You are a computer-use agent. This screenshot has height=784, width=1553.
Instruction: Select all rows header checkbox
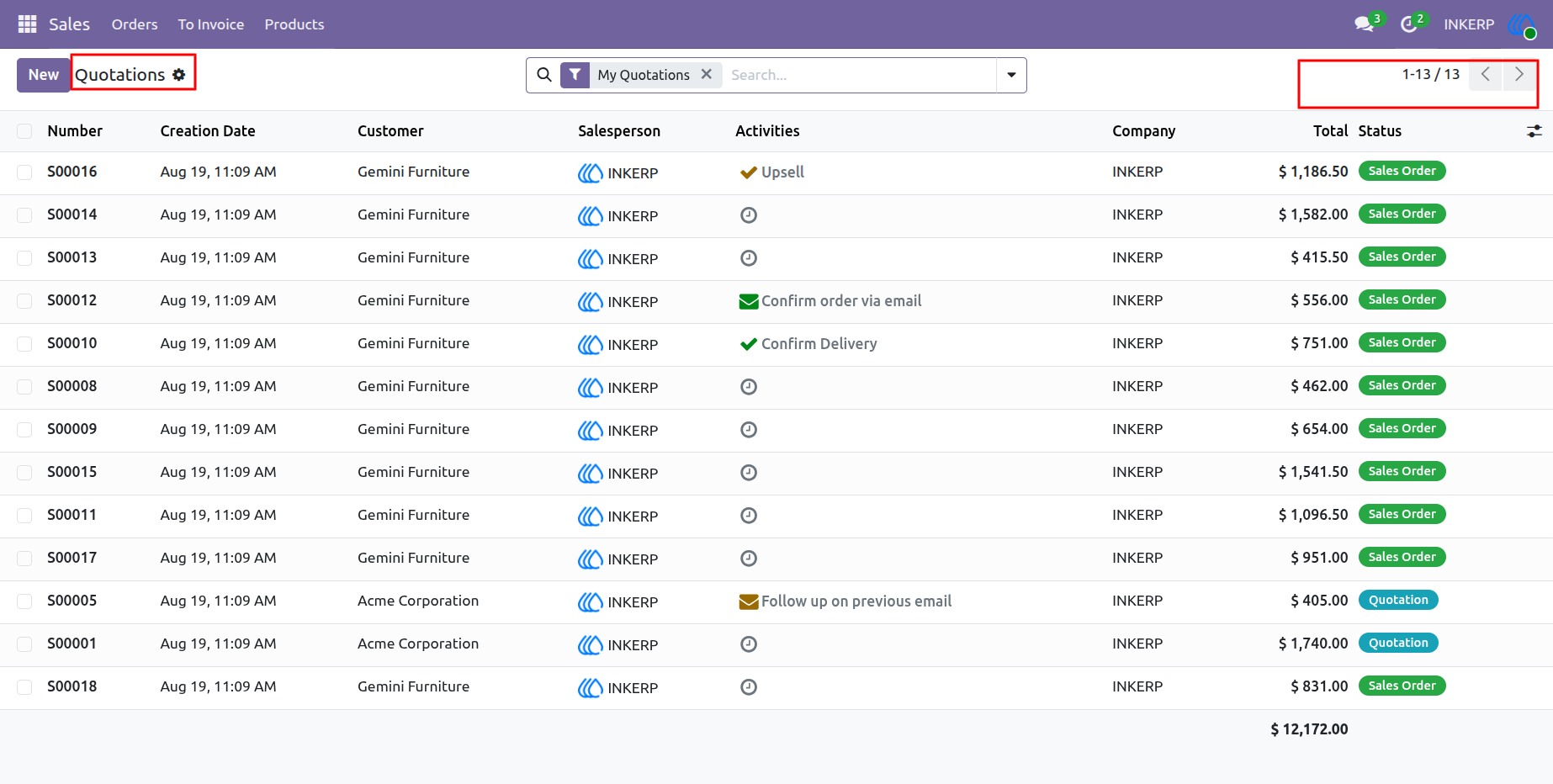coord(24,131)
